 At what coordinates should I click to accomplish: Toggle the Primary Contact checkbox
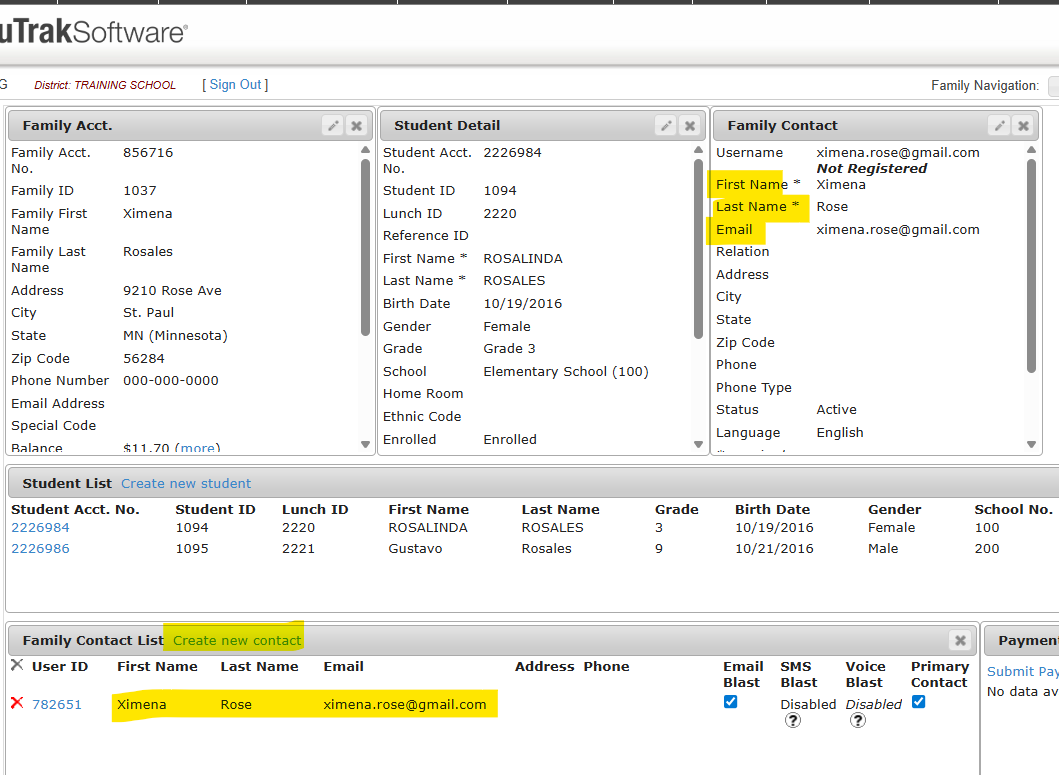918,702
